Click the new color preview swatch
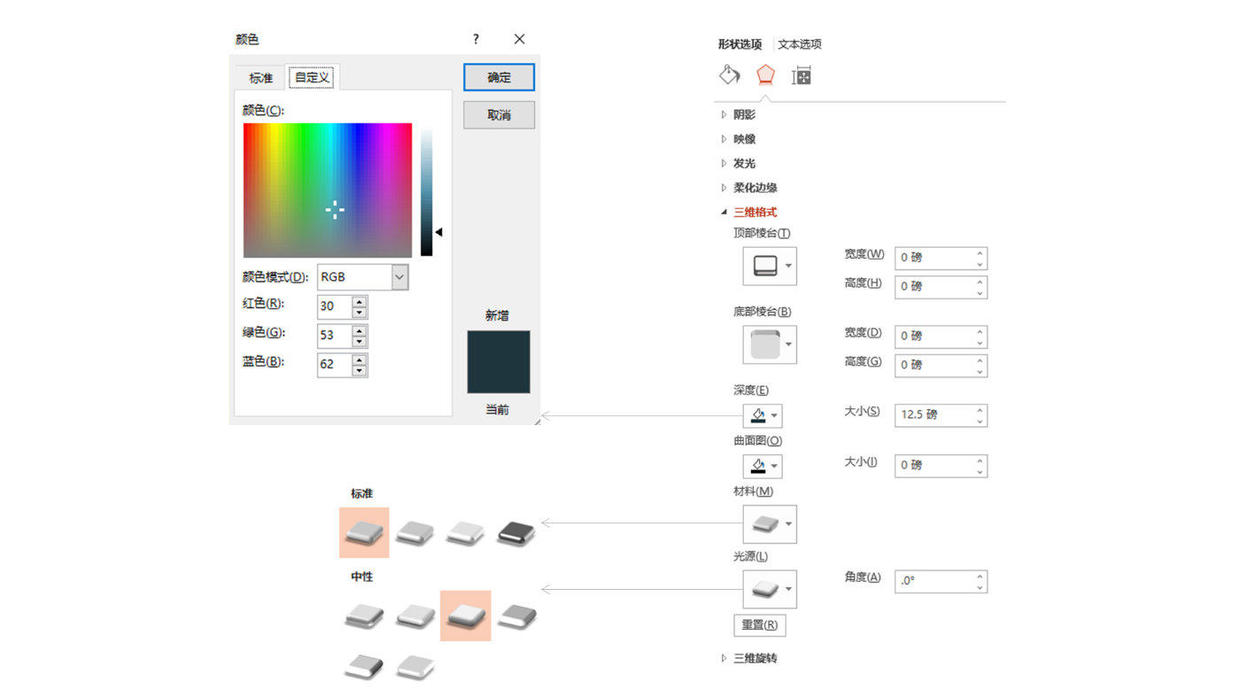This screenshot has width=1240, height=697. (x=498, y=362)
